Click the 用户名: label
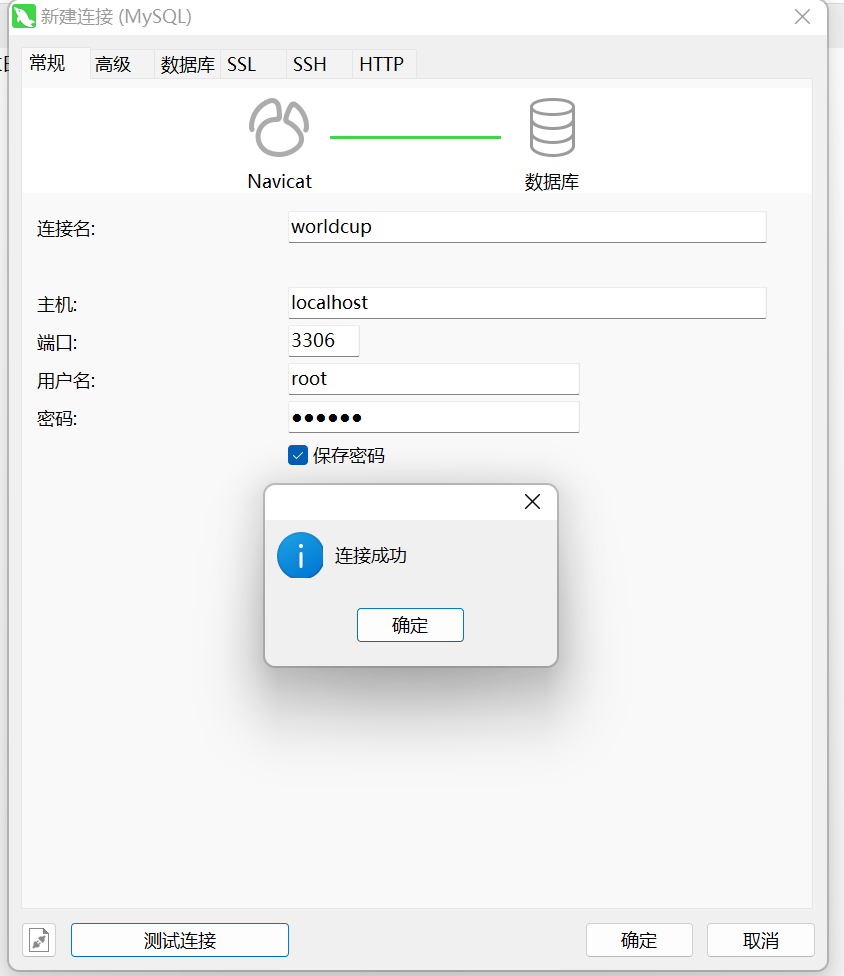Screen dimensions: 844x976 click(66, 380)
